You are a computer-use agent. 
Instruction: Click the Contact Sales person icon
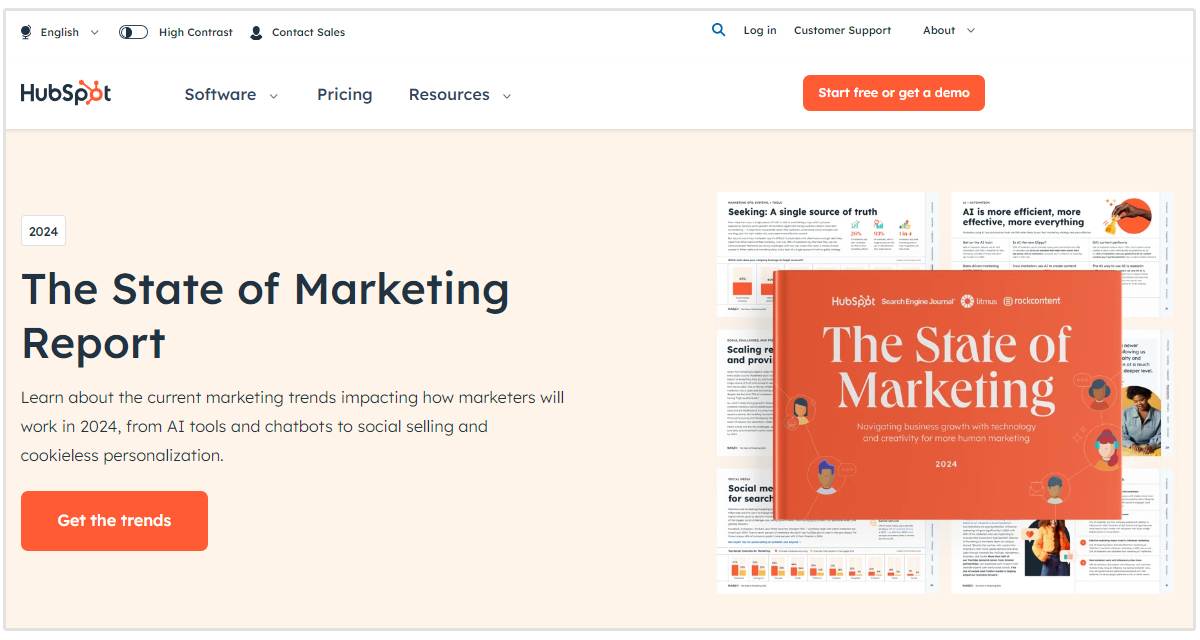coord(256,32)
